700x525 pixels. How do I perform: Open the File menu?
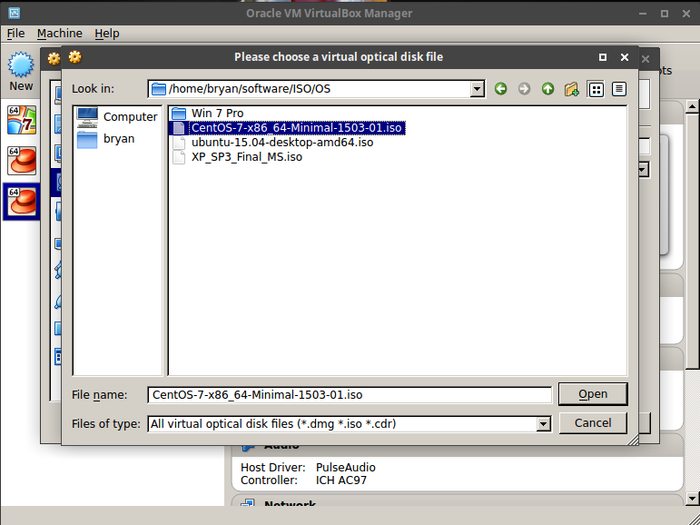[16, 33]
